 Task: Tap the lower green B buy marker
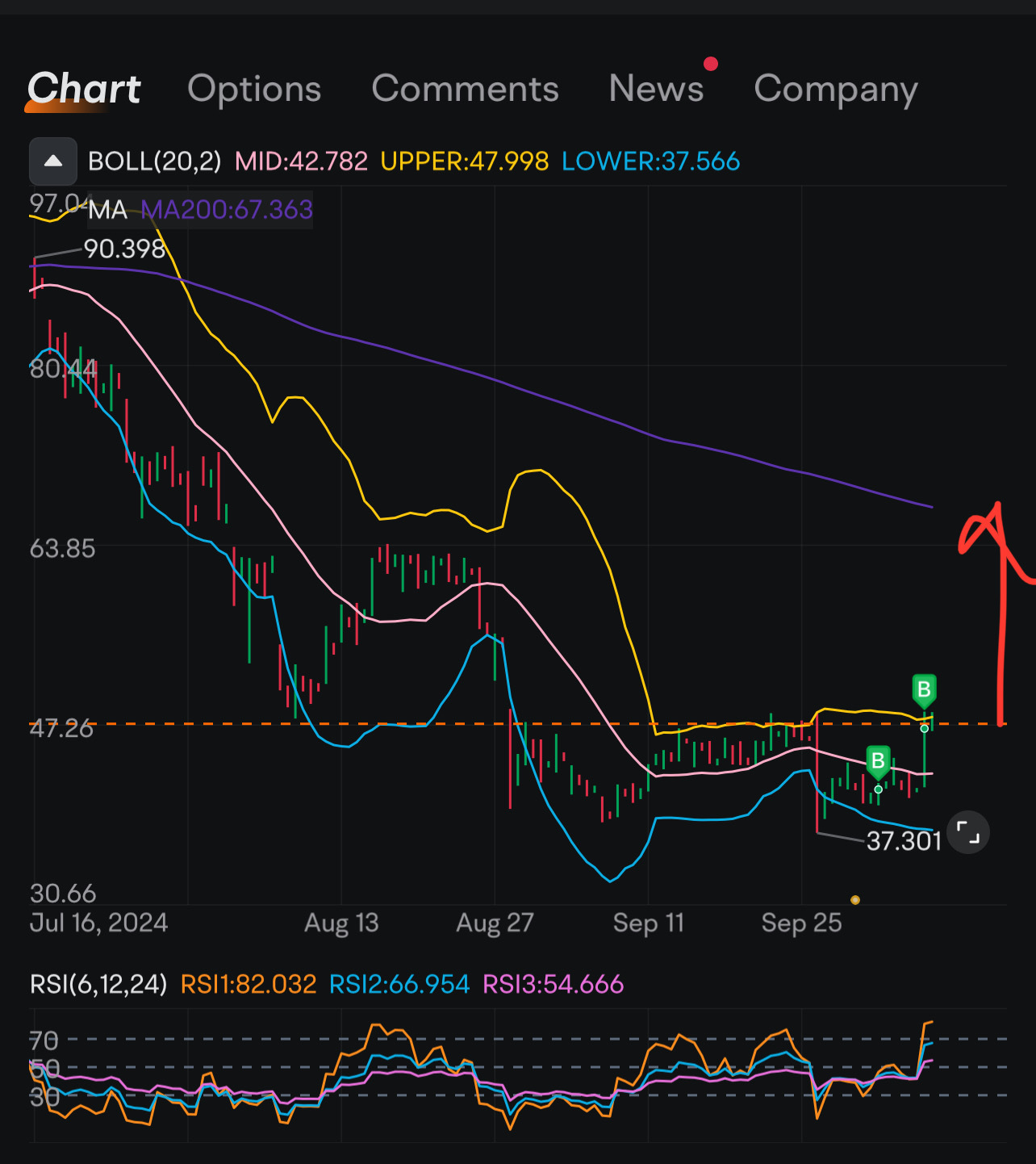pyautogui.click(x=878, y=761)
